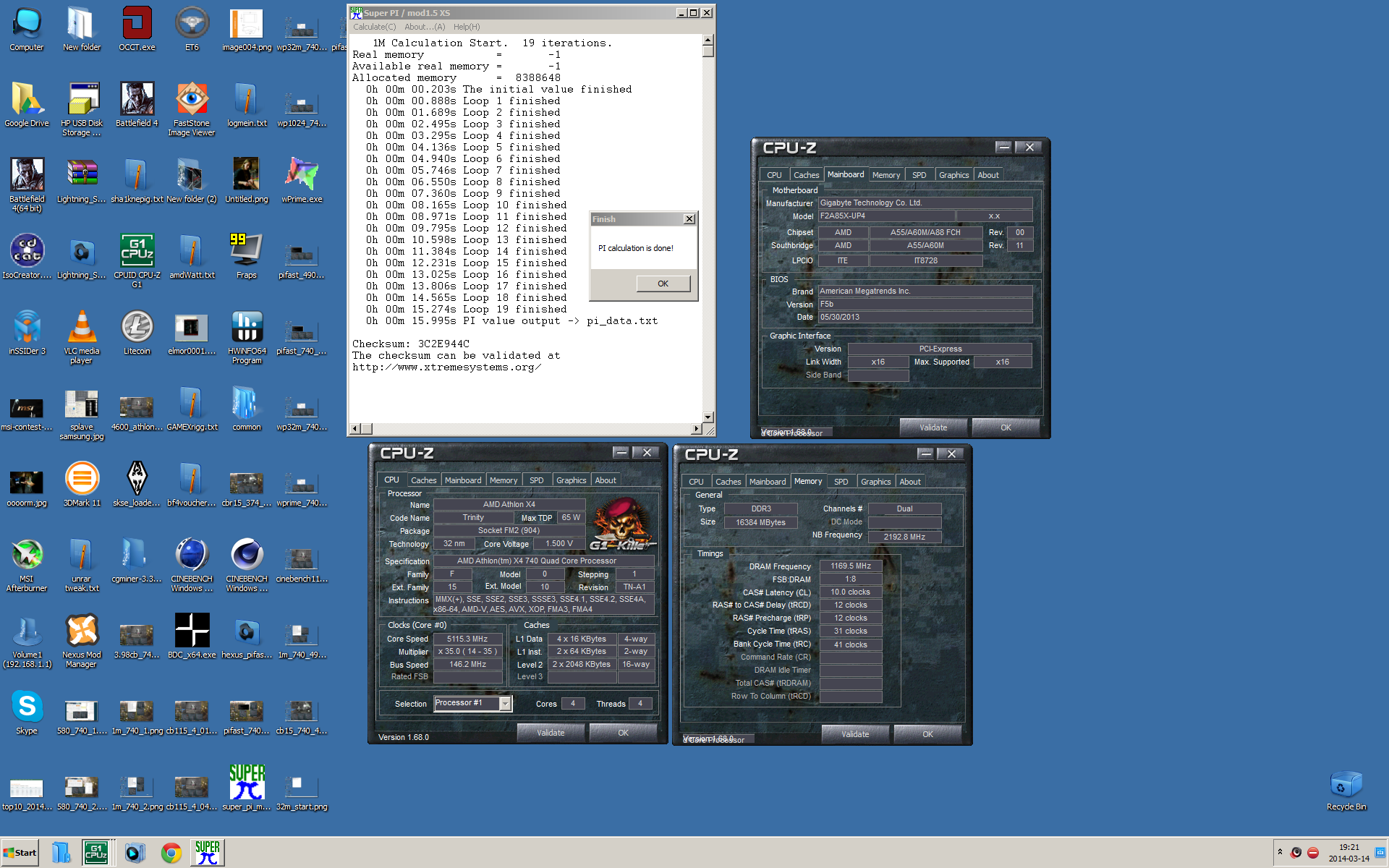Open Calculate(C) menu in Super PI
The image size is (1389, 868).
click(374, 27)
